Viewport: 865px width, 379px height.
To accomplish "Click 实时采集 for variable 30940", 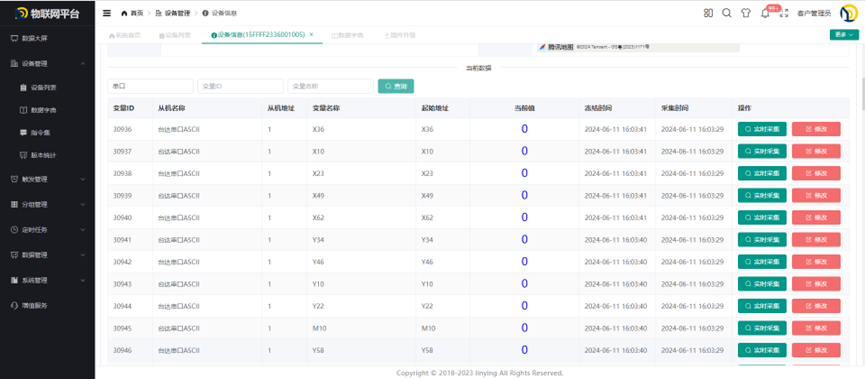I will click(x=762, y=217).
